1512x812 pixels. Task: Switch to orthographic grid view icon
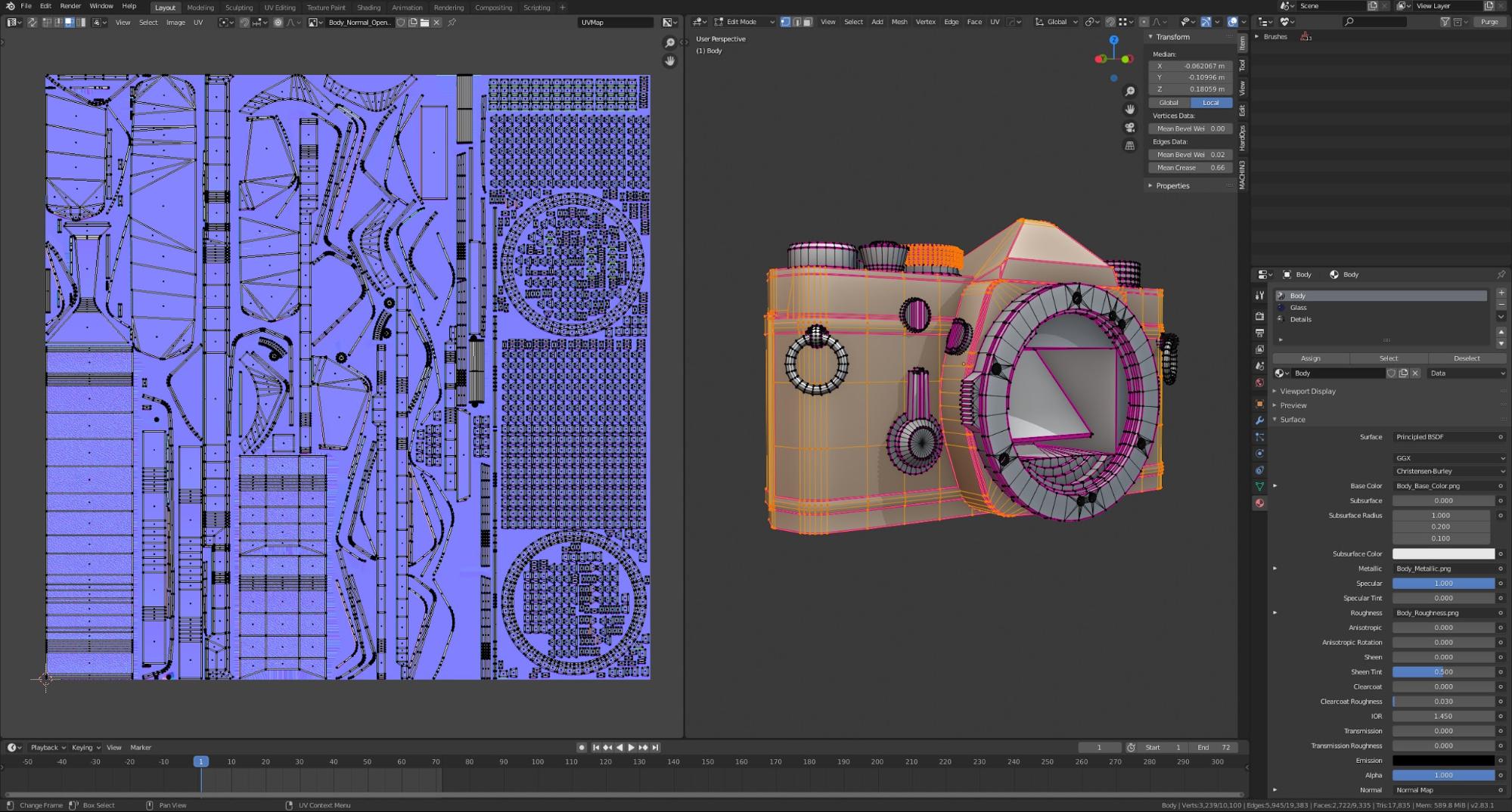point(1129,145)
